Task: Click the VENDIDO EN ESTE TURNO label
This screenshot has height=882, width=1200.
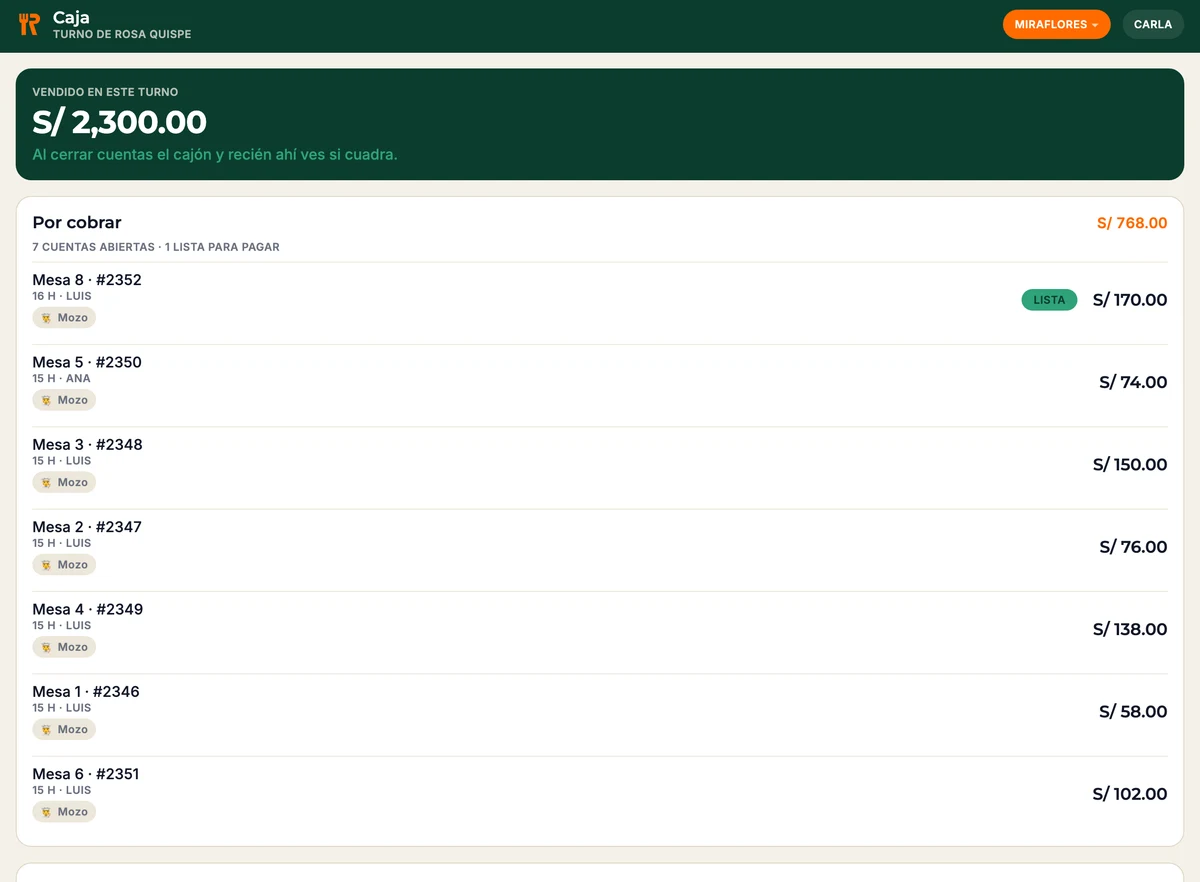Action: pyautogui.click(x=105, y=92)
